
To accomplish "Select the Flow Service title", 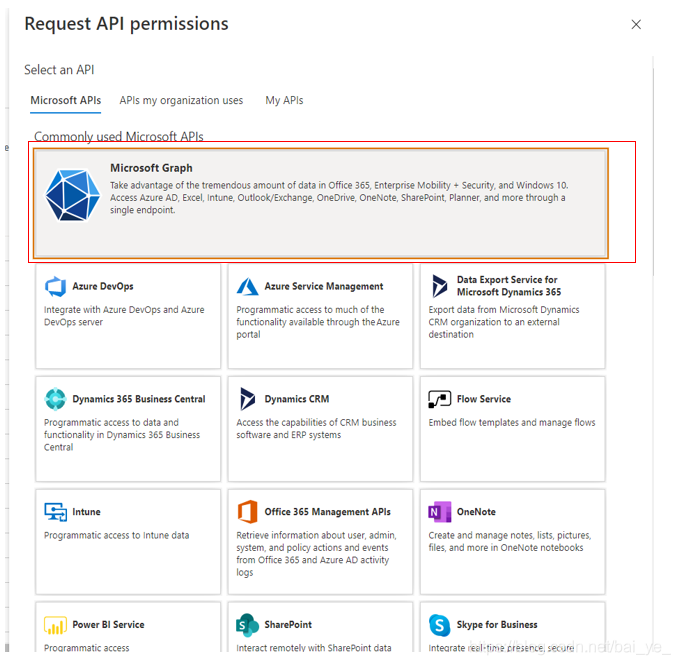I will click(x=484, y=399).
